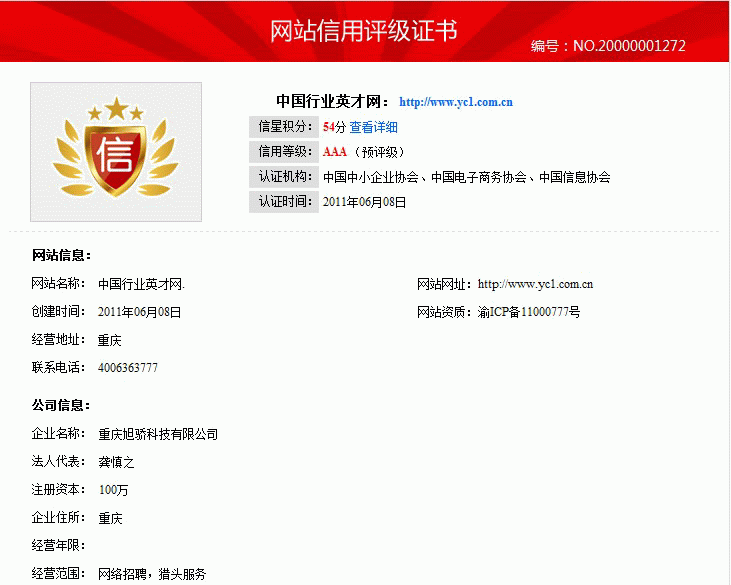Click the red AAA credit rating text
Screen dimensions: 731x585
(335, 152)
